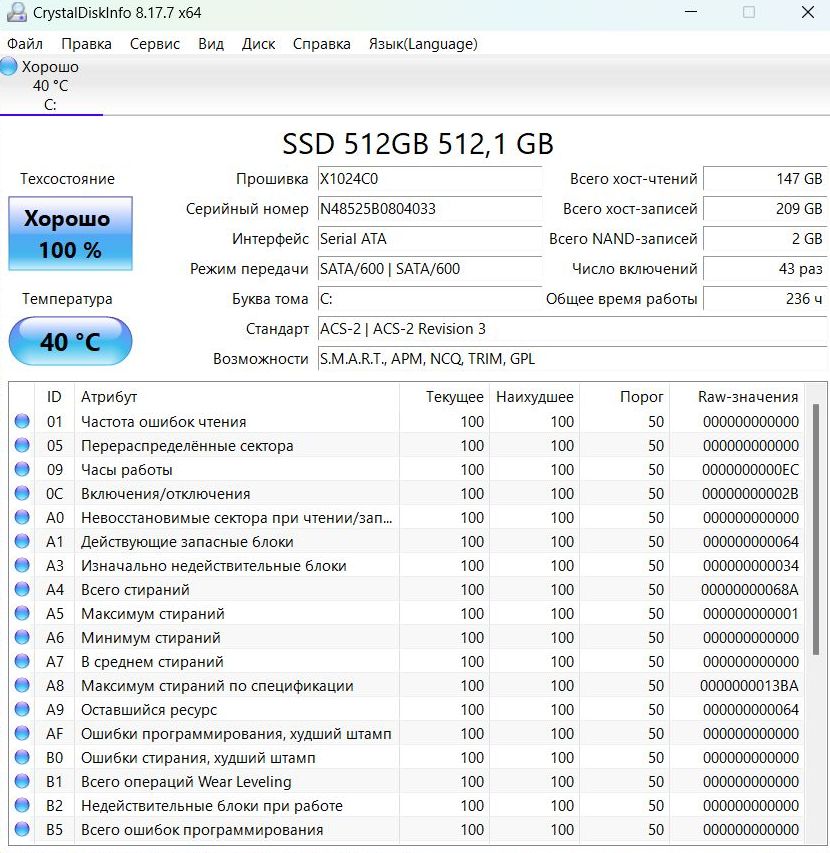Click status icon for Частота ошибок чтения
Viewport: 830px width, 853px height.
pyautogui.click(x=22, y=422)
